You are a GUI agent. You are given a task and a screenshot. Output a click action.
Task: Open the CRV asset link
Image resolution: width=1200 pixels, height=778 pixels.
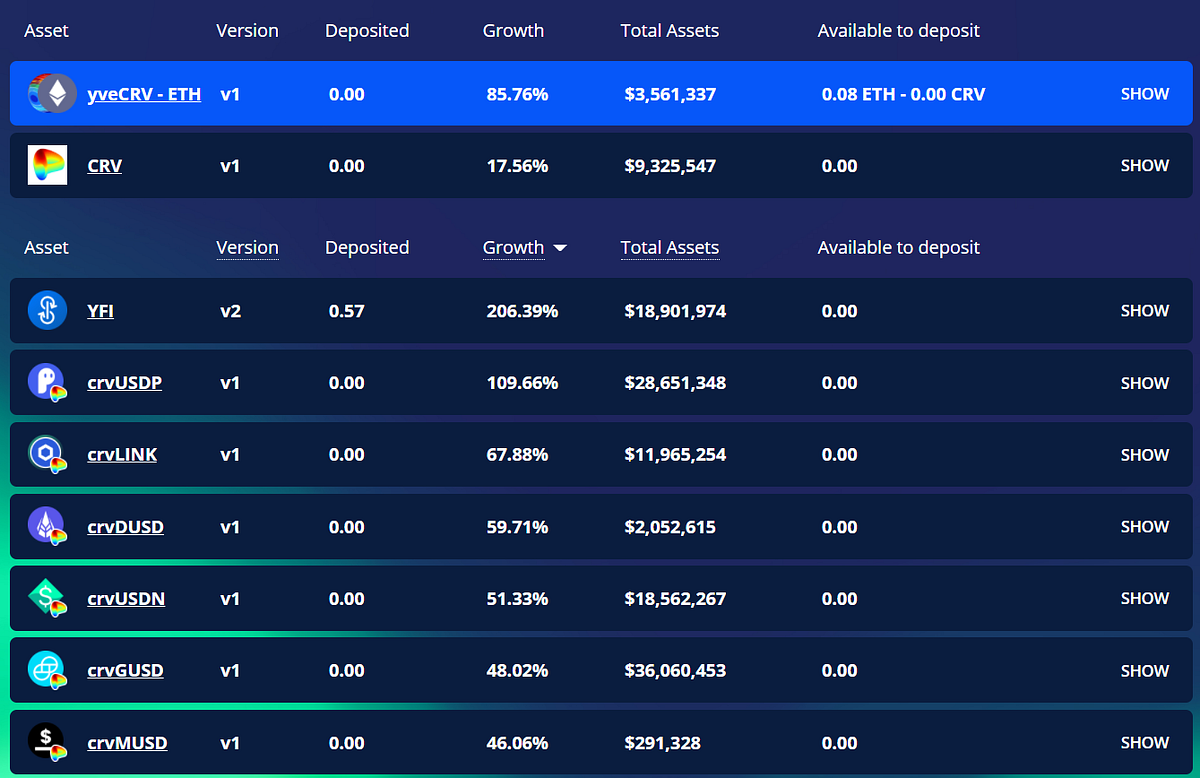105,166
